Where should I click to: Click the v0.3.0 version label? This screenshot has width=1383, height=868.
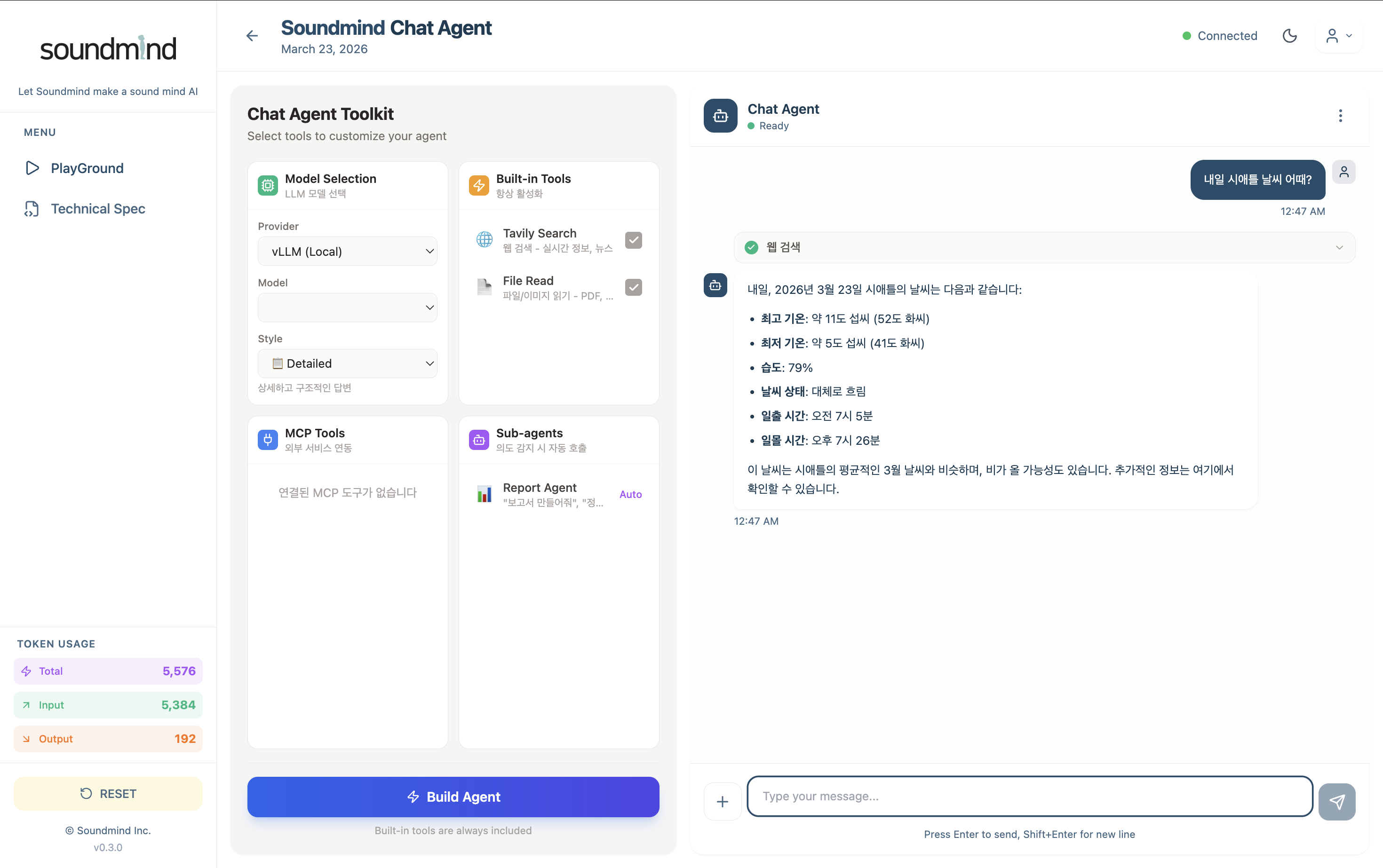(108, 847)
